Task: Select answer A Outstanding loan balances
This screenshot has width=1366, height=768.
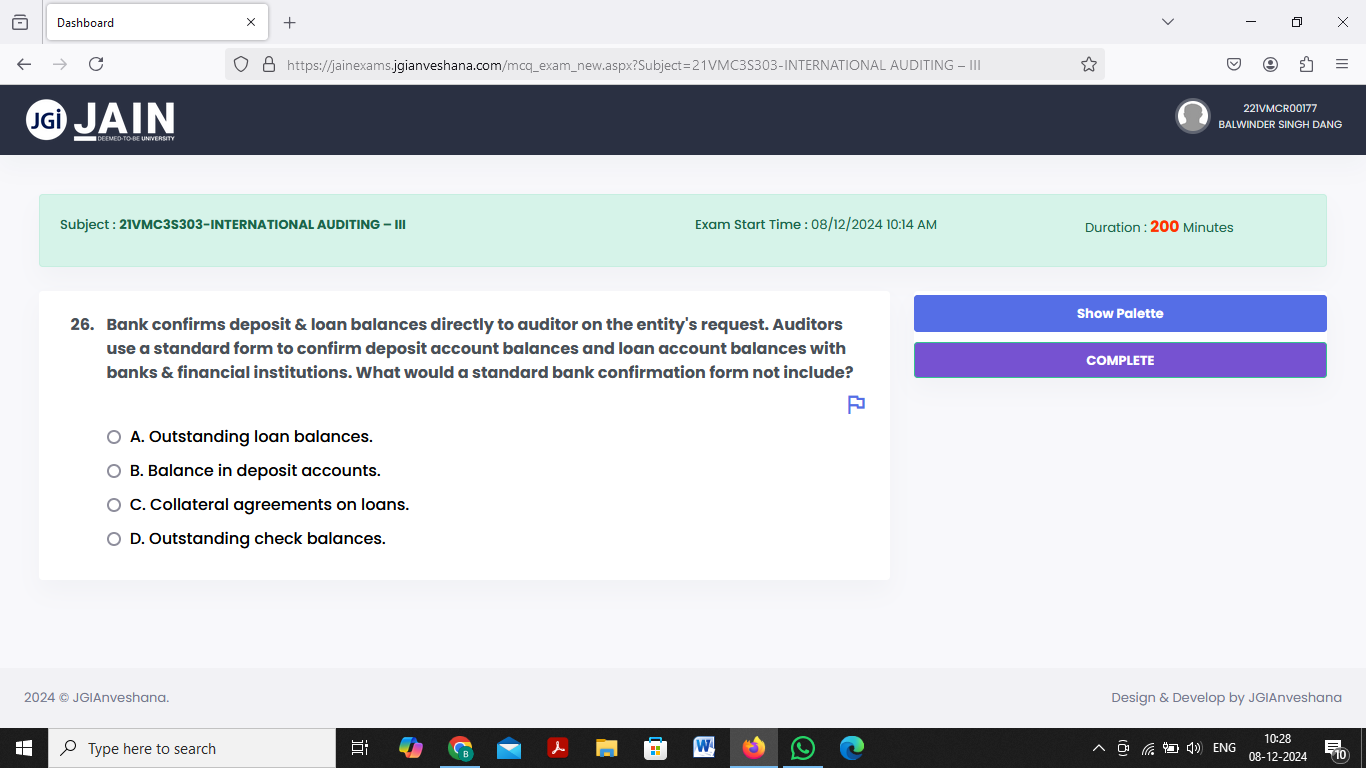Action: (113, 436)
